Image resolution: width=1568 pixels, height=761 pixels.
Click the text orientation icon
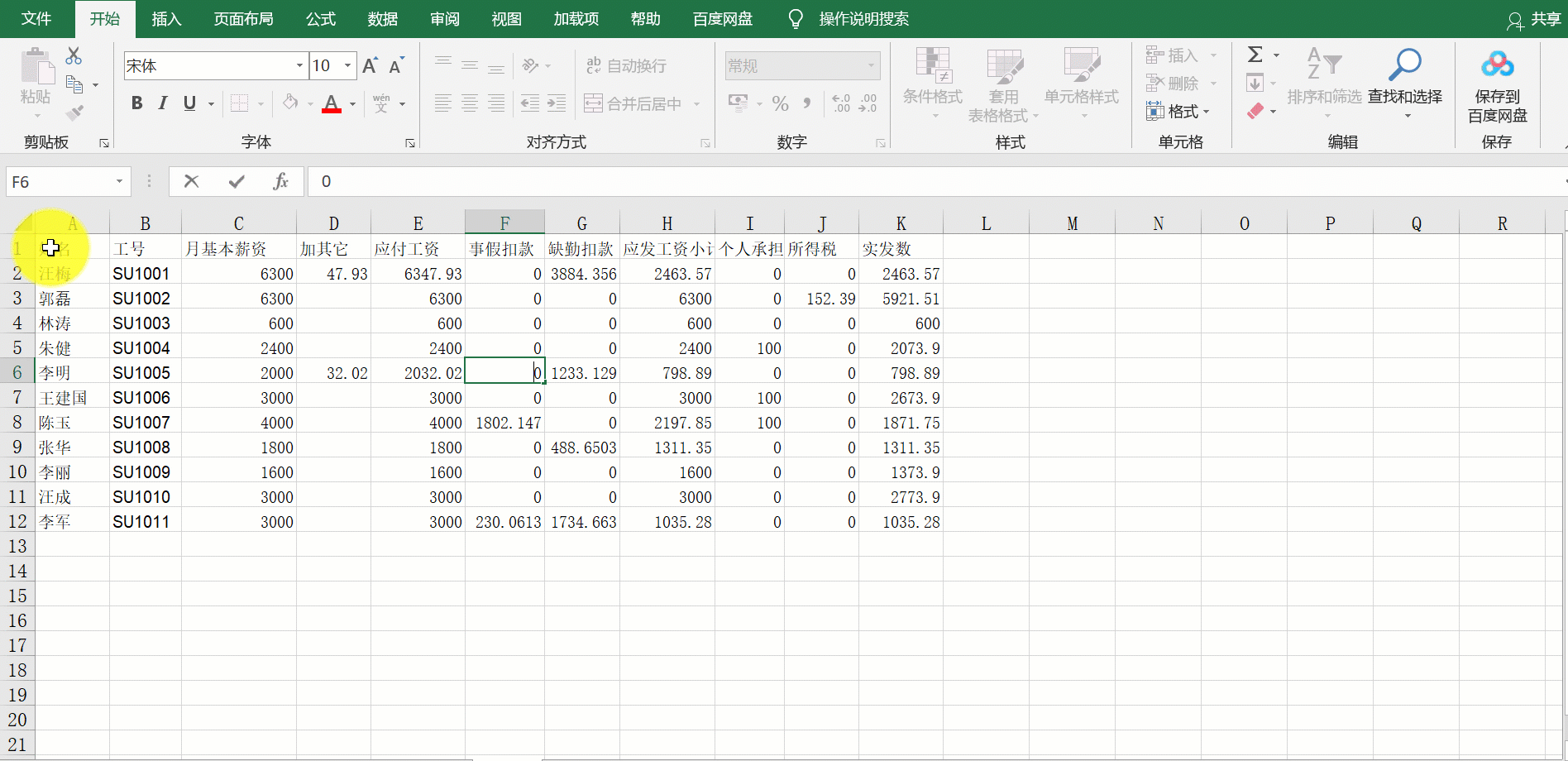point(531,65)
